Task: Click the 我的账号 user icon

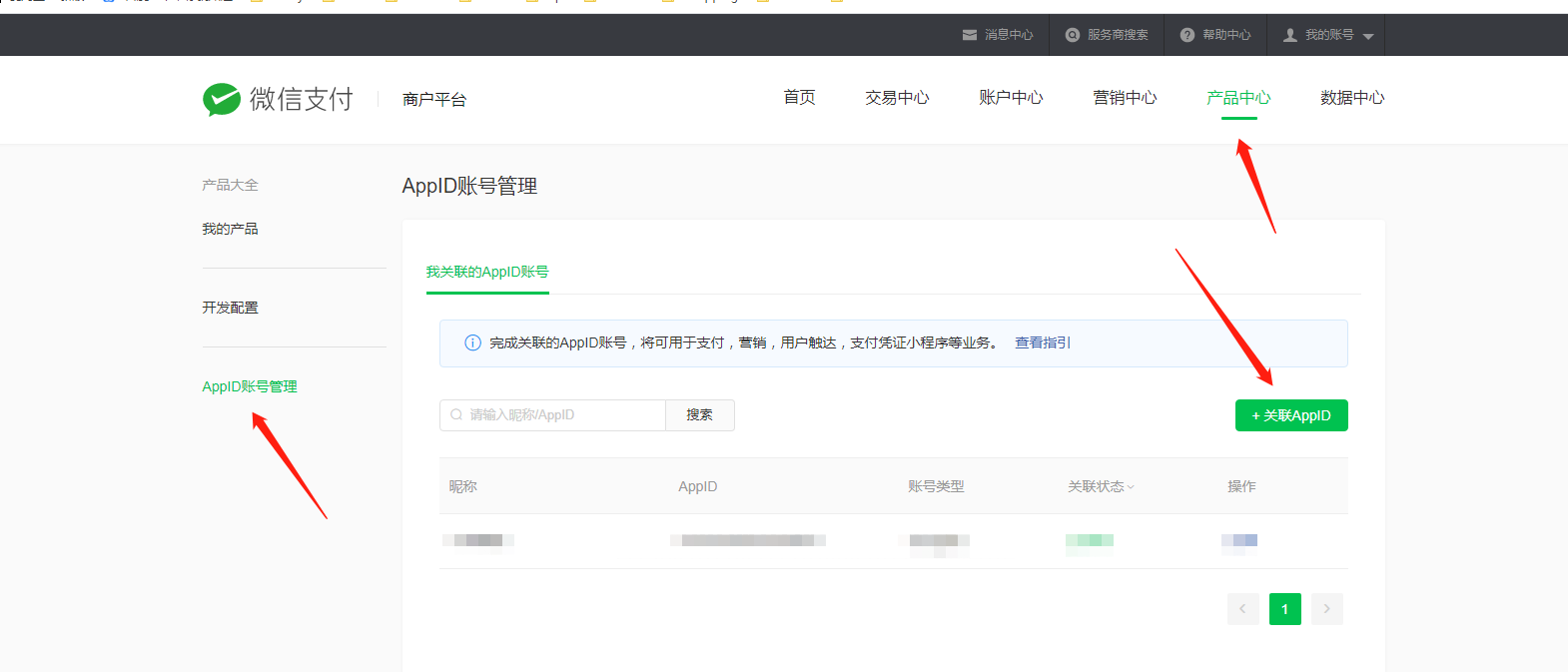Action: pyautogui.click(x=1290, y=35)
